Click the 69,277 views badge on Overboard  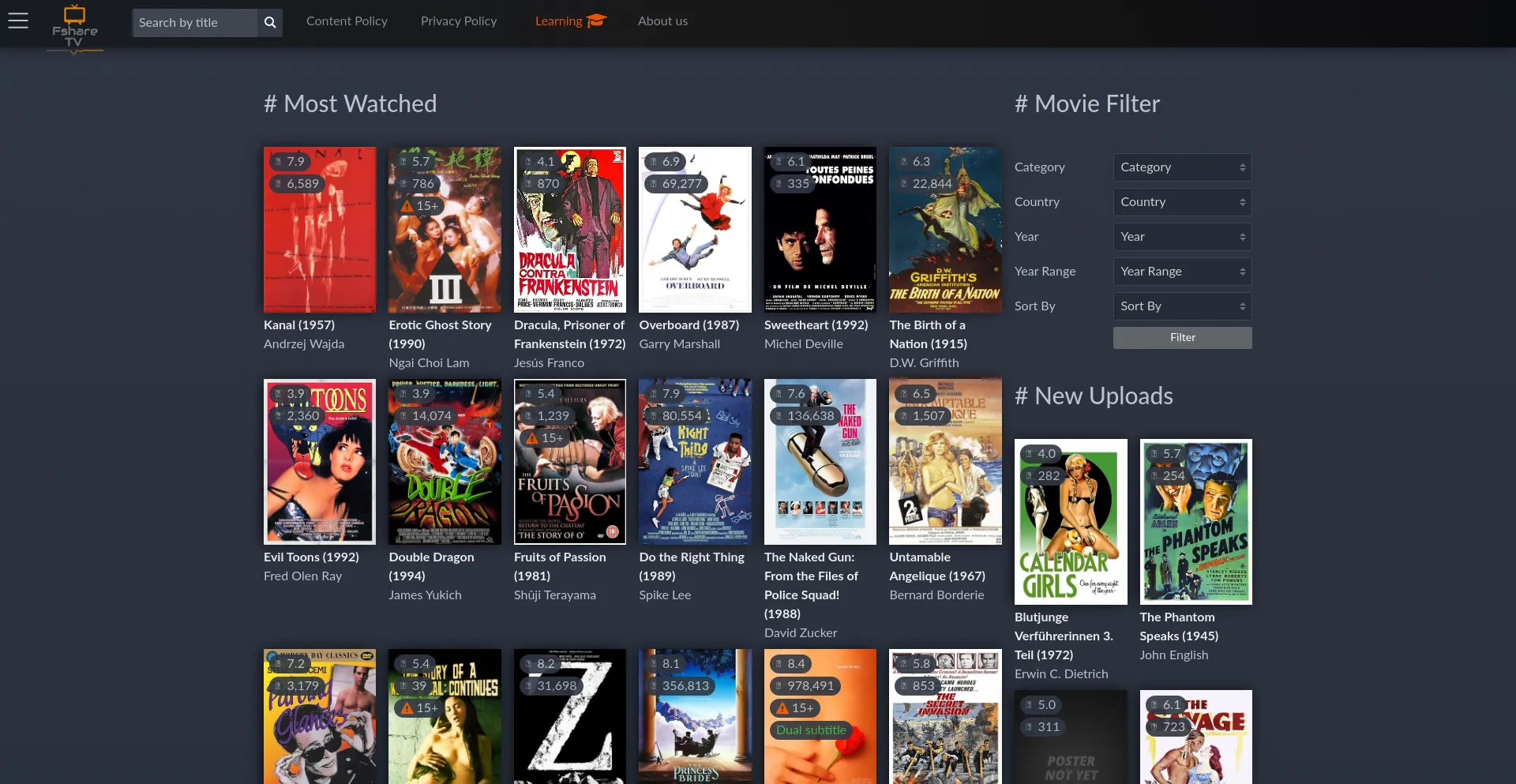click(675, 184)
